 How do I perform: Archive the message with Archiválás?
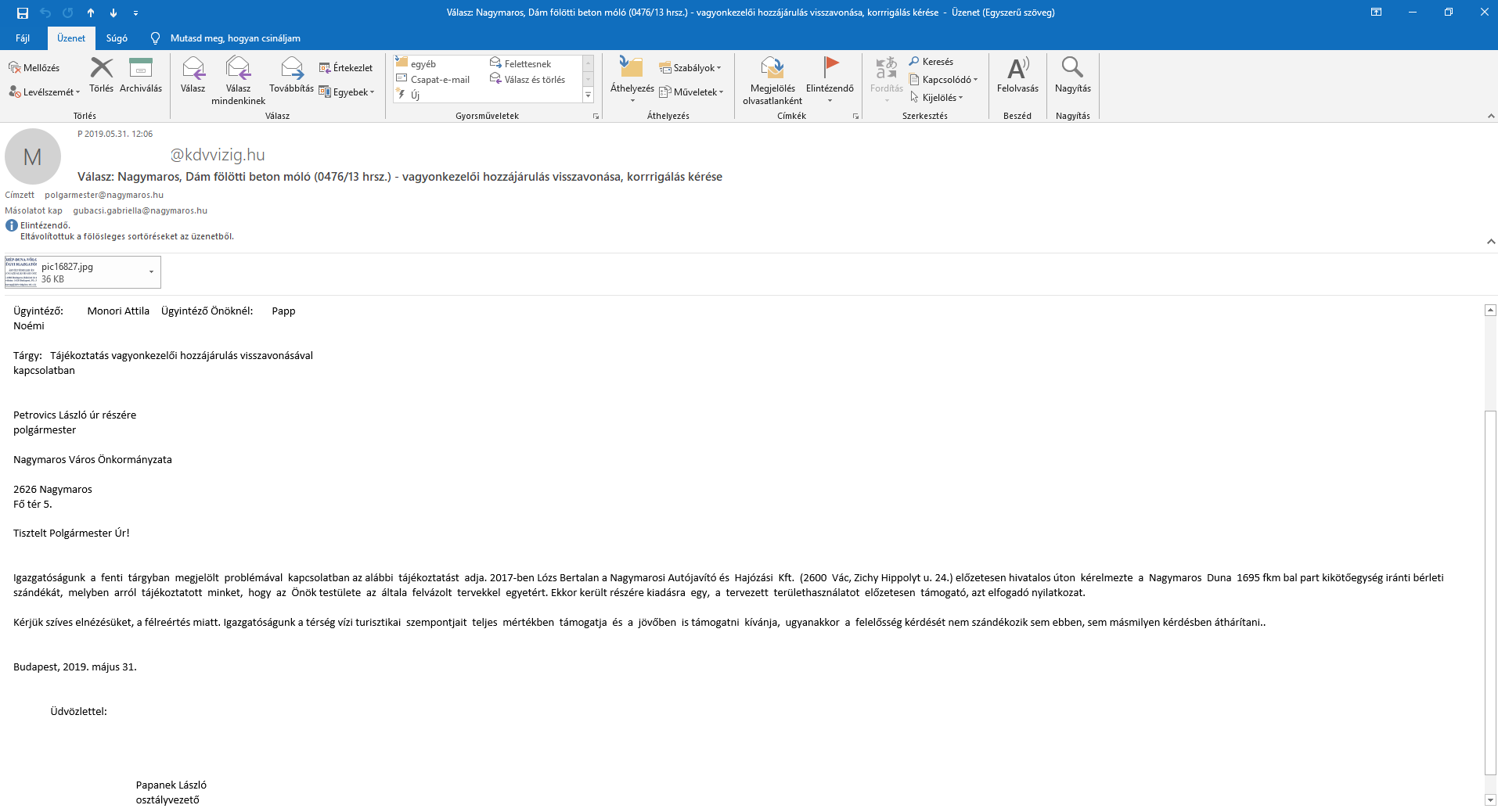(x=141, y=70)
